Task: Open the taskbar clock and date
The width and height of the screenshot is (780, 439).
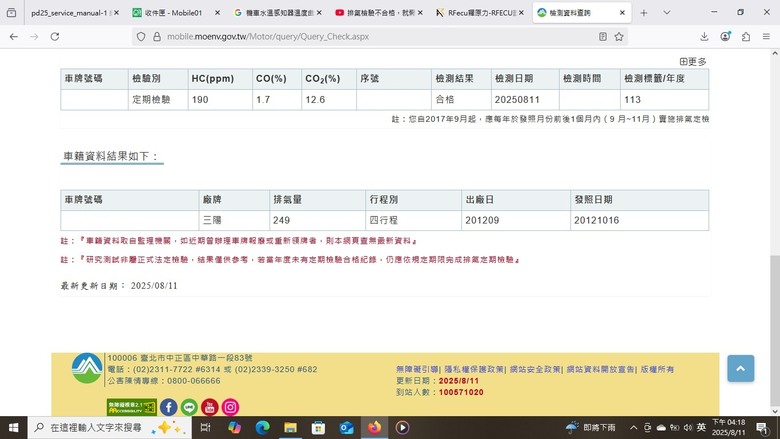Action: [728, 428]
